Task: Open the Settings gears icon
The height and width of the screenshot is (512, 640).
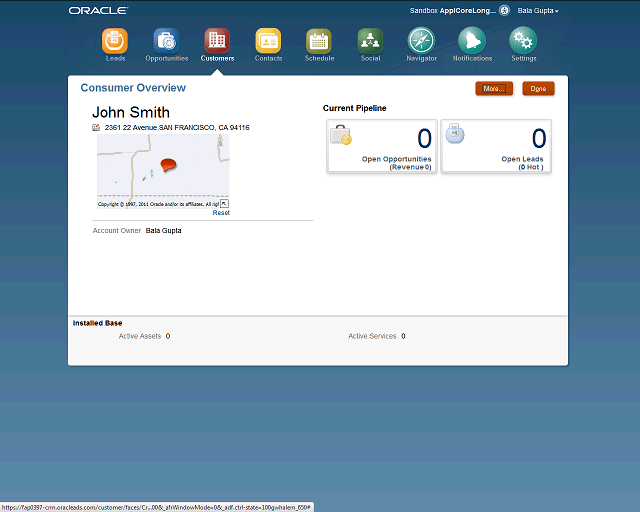Action: 523,40
